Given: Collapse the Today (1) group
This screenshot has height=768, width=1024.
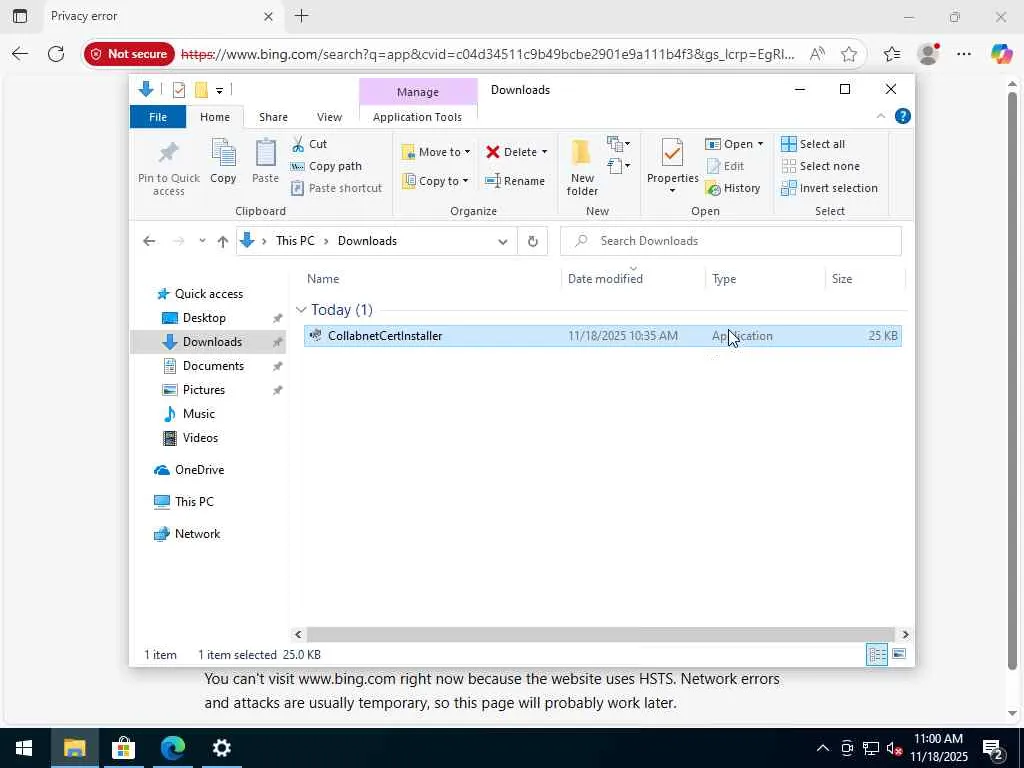Looking at the screenshot, I should [301, 310].
